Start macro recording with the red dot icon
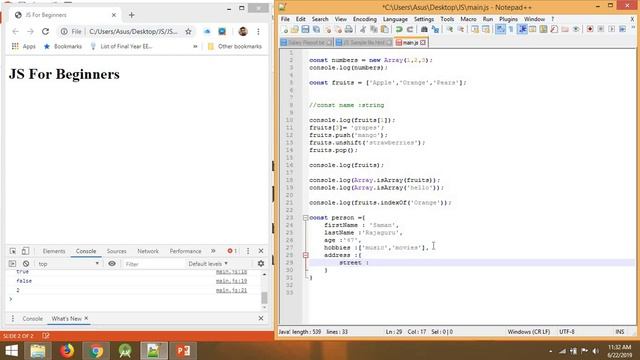 click(590, 29)
